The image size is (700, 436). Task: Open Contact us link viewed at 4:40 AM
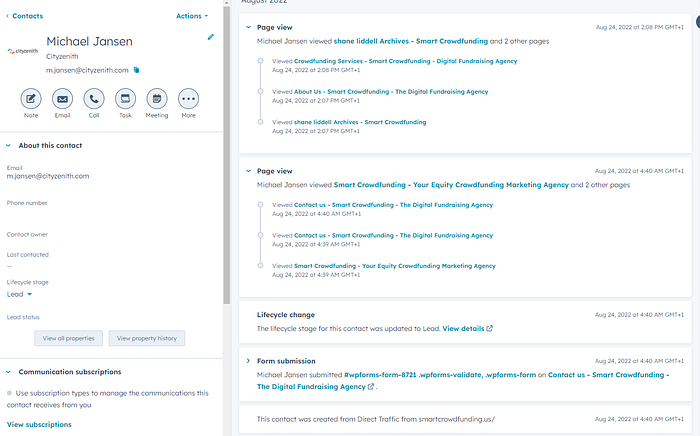393,205
